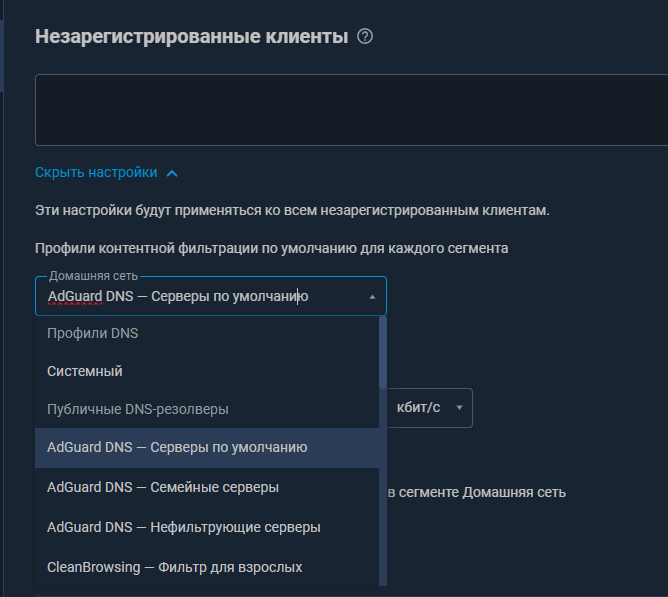Click text 'Профили контентной фильтрации по умолчанию'

tap(196, 248)
